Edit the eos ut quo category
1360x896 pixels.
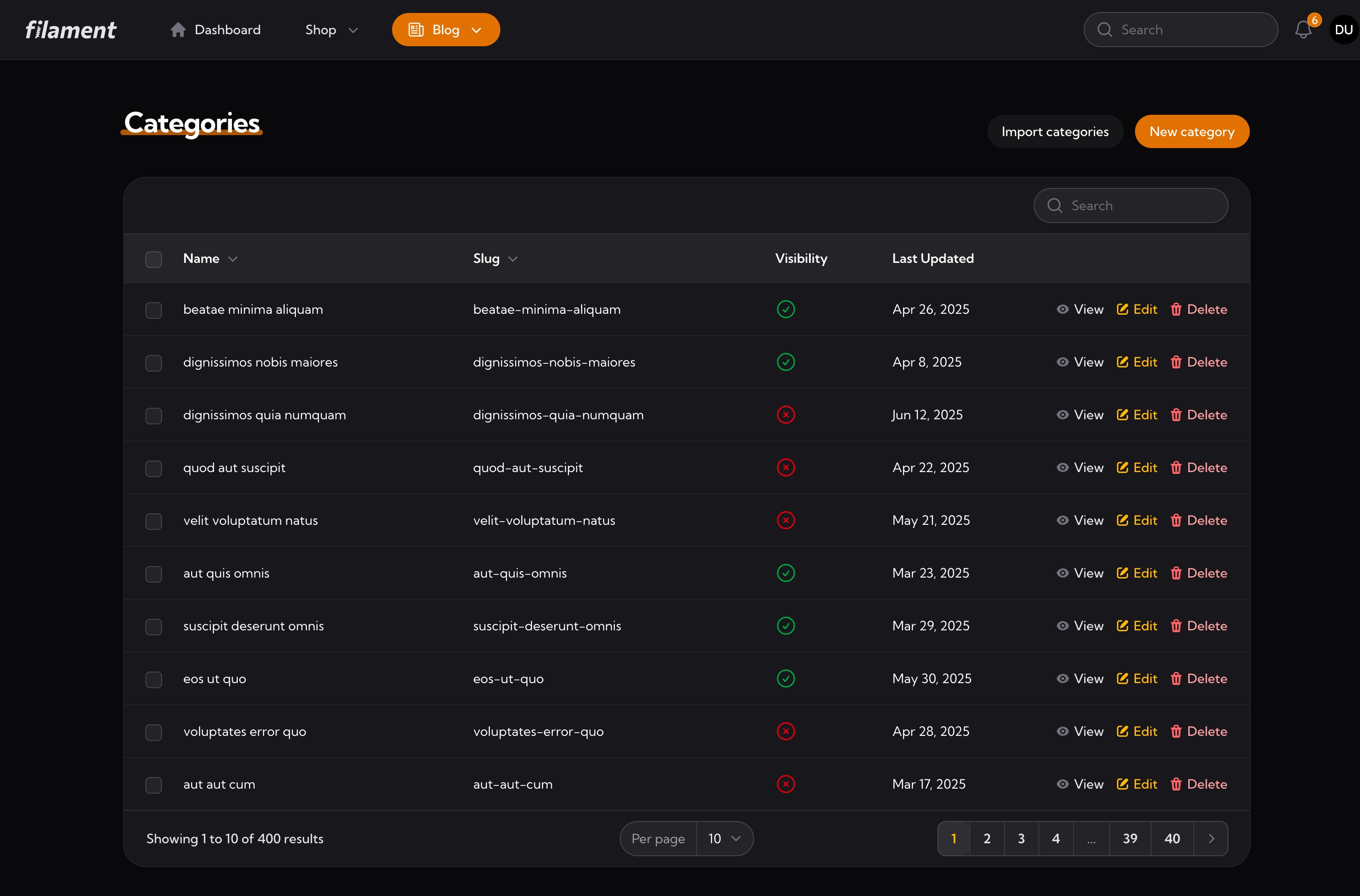(x=1136, y=678)
